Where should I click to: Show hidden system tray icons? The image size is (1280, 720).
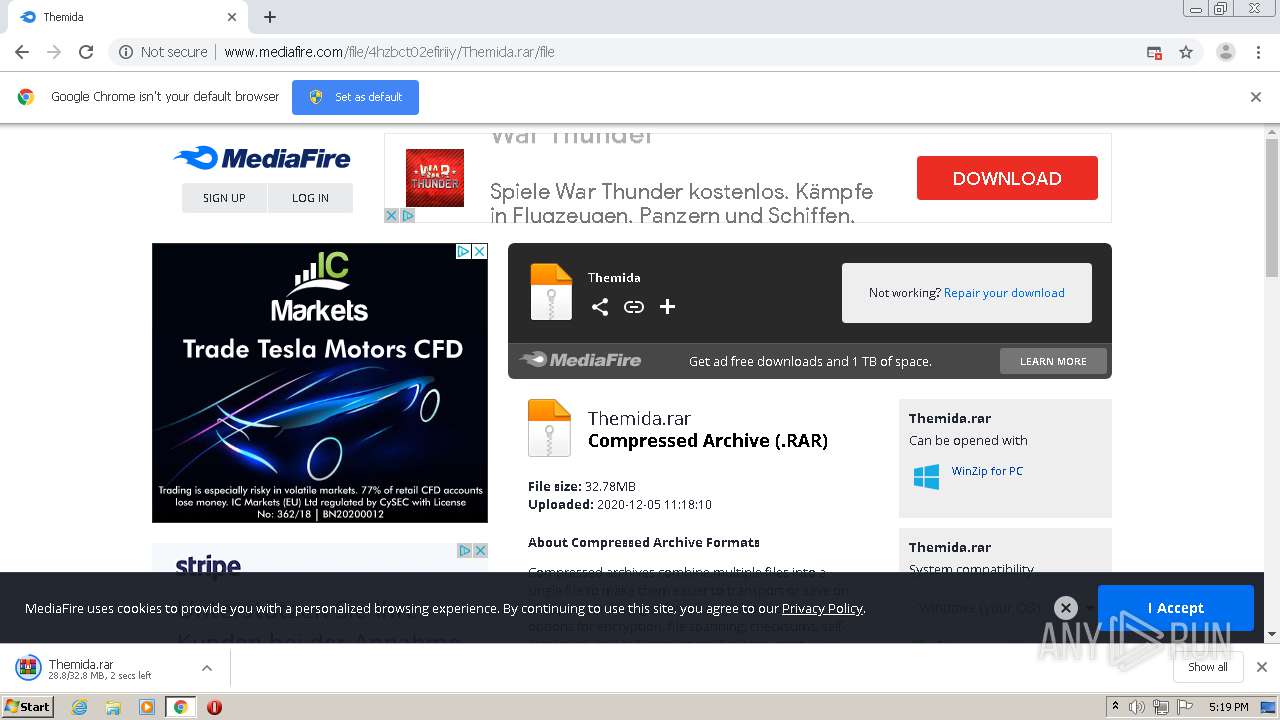[x=1115, y=707]
